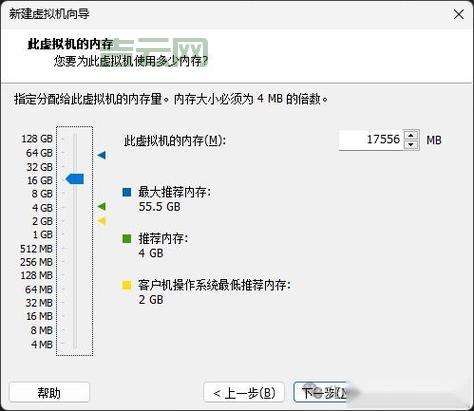Click the 4 GB slider label
The image size is (474, 411).
42,208
